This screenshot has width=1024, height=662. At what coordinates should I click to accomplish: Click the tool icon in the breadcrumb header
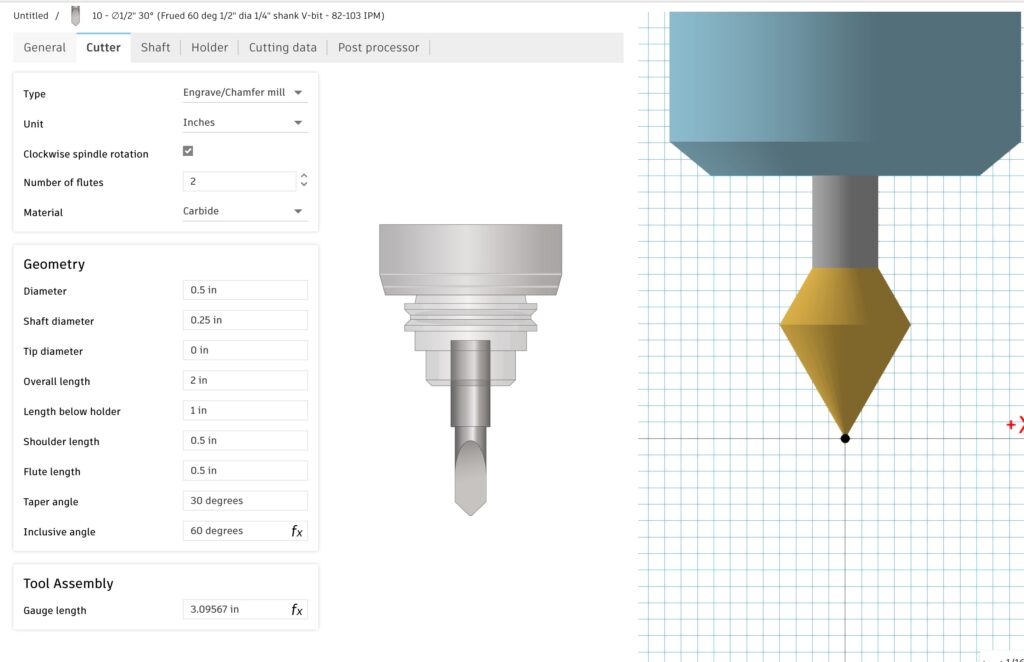[x=76, y=16]
